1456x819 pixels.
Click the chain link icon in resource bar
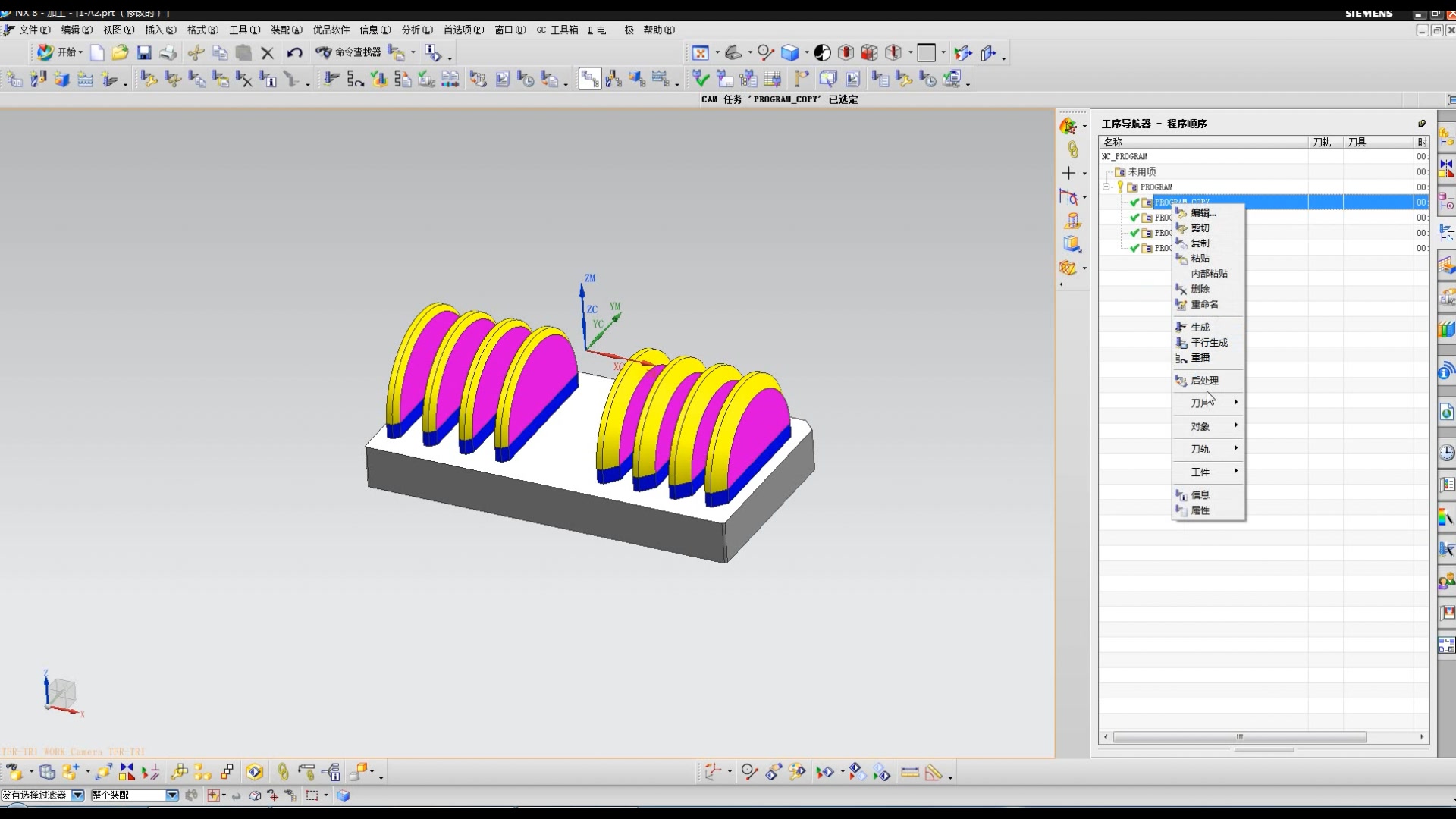point(1072,149)
